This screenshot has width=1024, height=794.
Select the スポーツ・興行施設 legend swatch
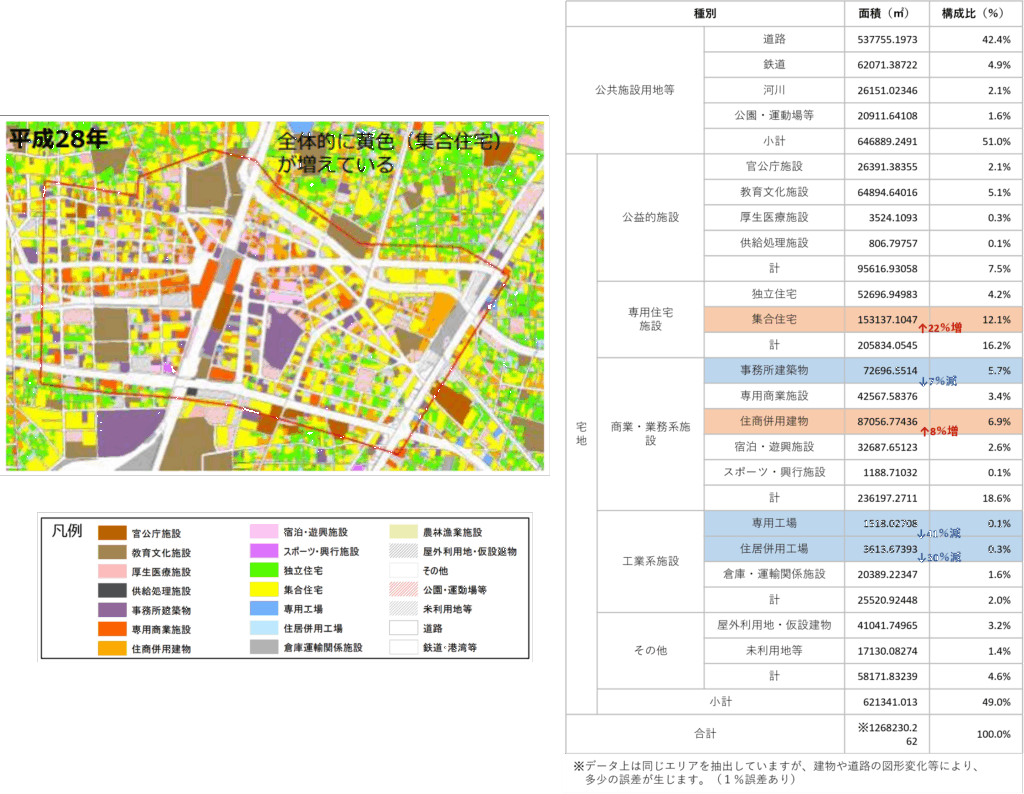264,551
